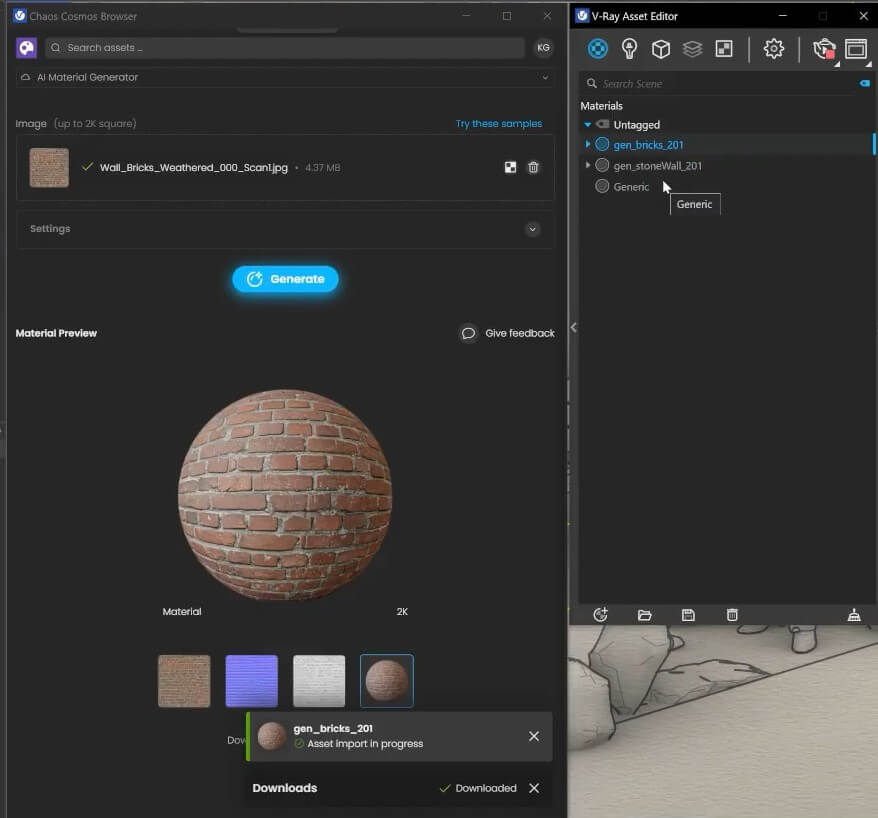
Task: Select the gen_bricks_201 material
Action: (x=648, y=145)
